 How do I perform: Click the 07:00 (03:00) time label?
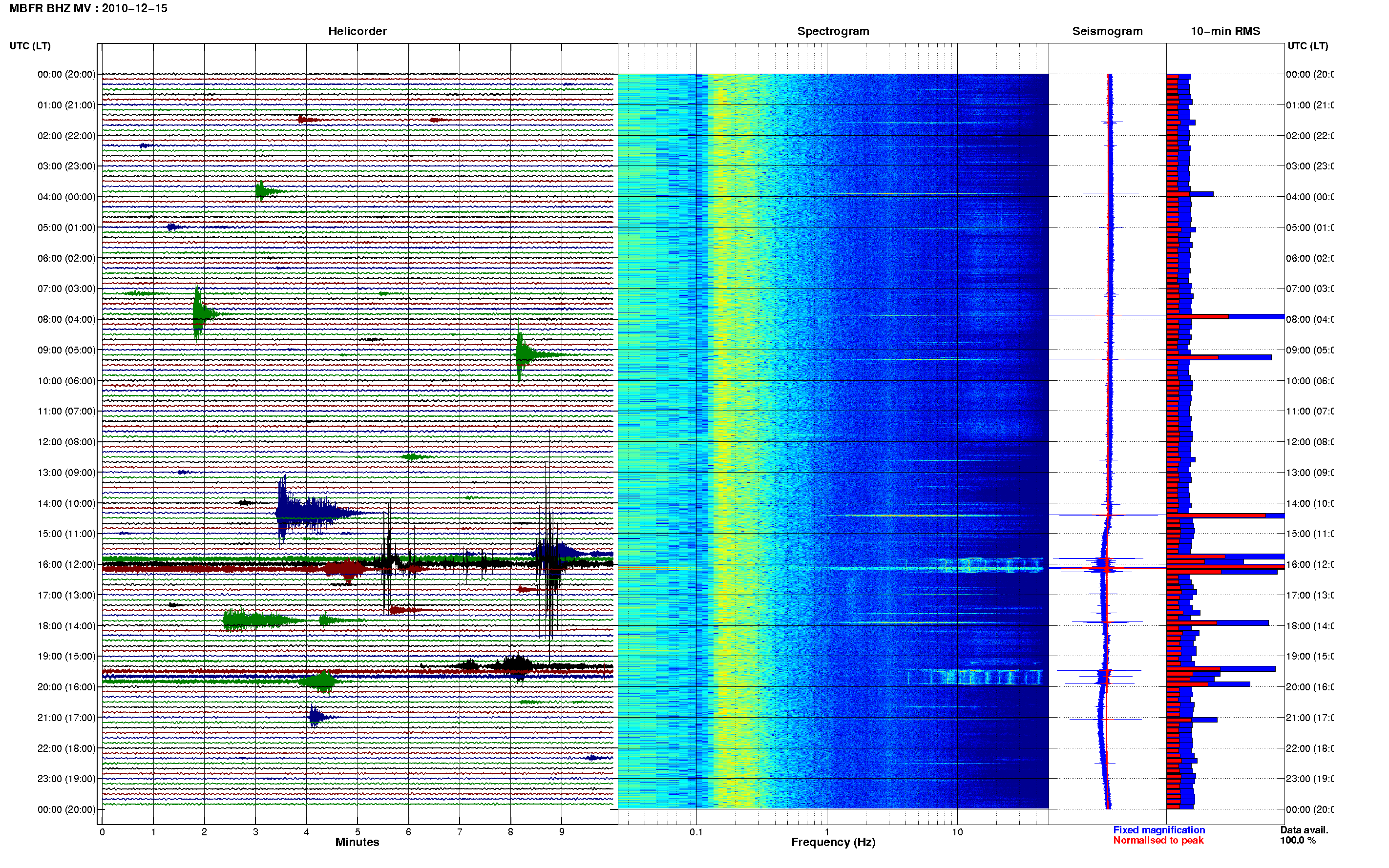point(66,288)
